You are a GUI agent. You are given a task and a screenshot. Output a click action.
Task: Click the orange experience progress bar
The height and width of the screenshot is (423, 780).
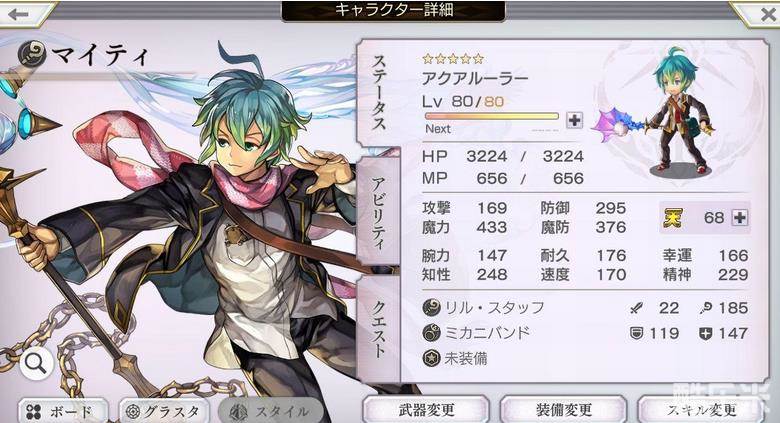(x=492, y=116)
